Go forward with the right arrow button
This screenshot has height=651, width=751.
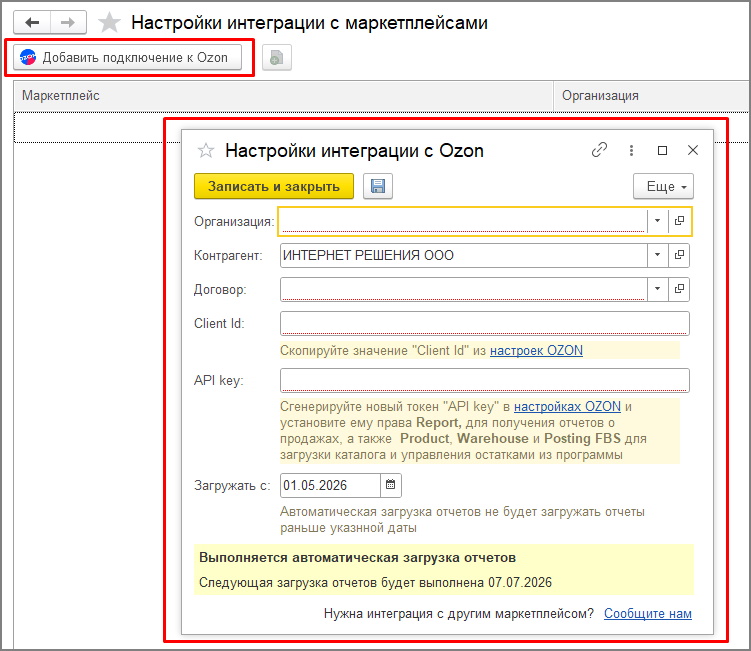[x=68, y=22]
